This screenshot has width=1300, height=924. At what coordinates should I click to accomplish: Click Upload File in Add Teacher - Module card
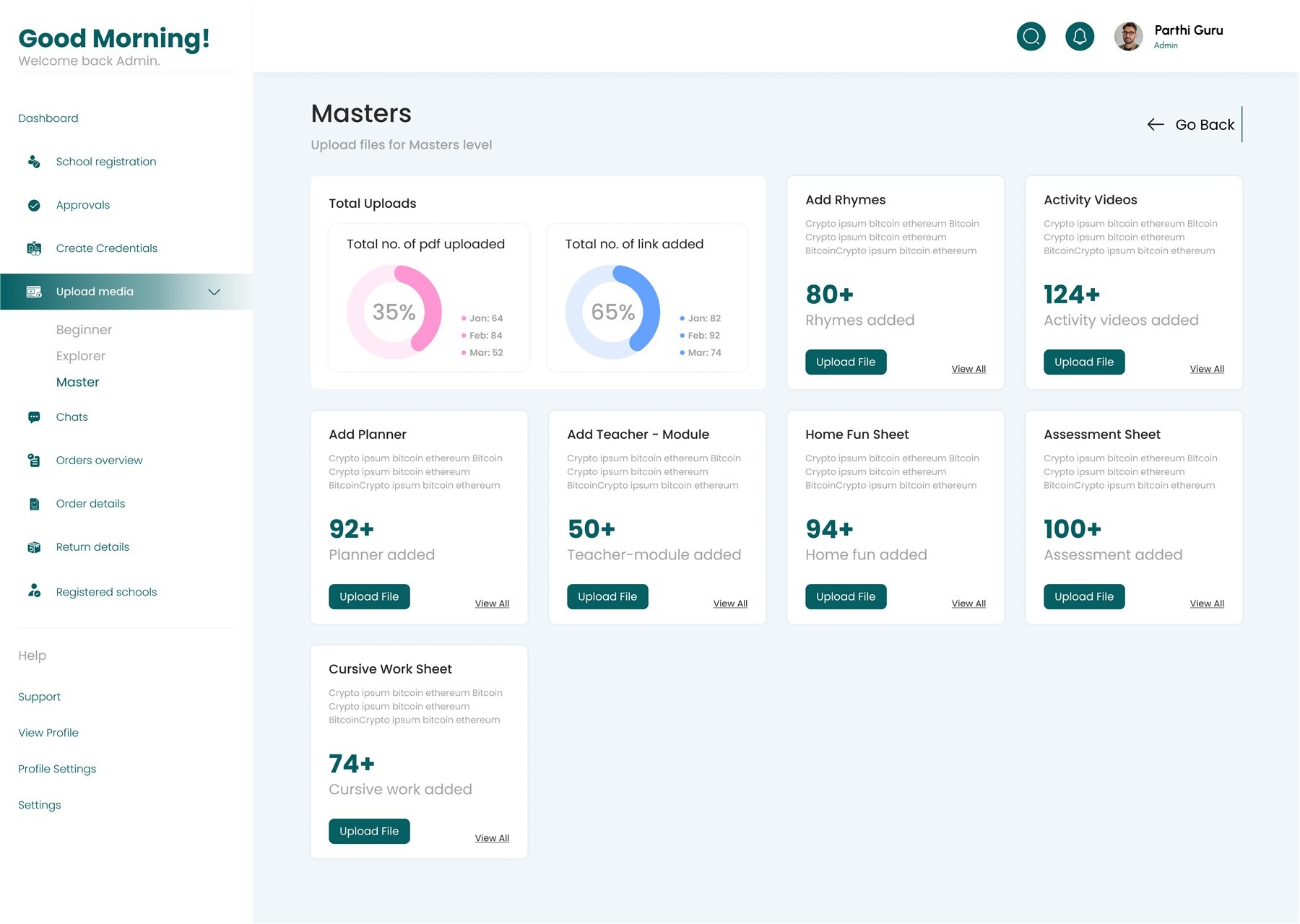coord(607,596)
